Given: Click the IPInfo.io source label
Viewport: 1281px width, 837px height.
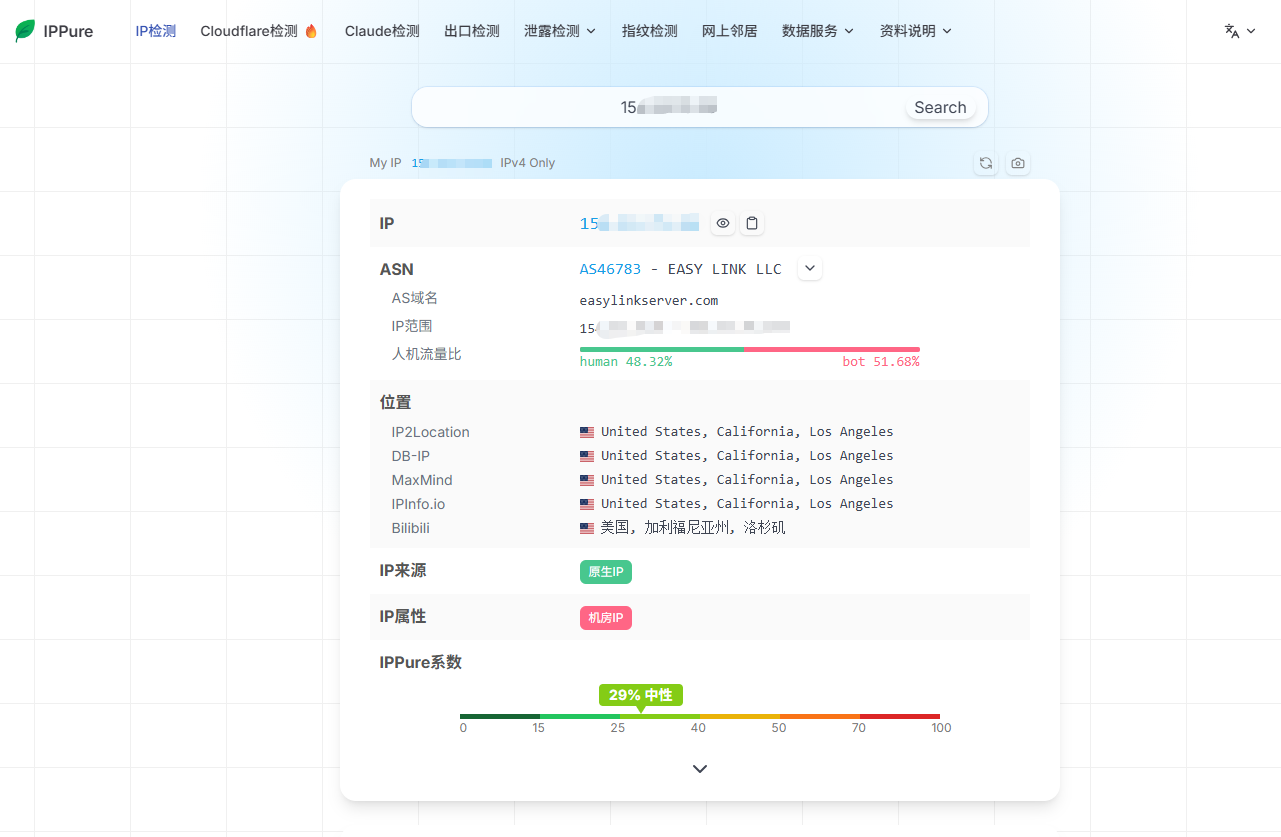Looking at the screenshot, I should 419,504.
